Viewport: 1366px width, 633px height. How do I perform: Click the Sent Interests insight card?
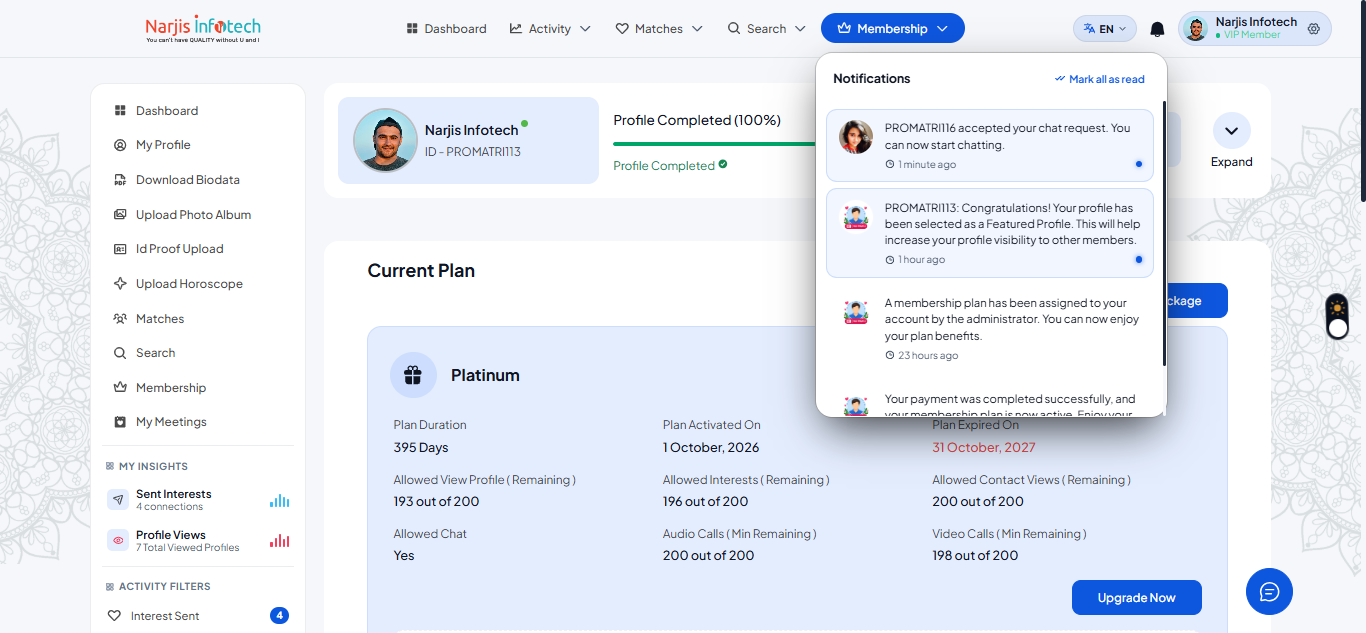pyautogui.click(x=198, y=500)
